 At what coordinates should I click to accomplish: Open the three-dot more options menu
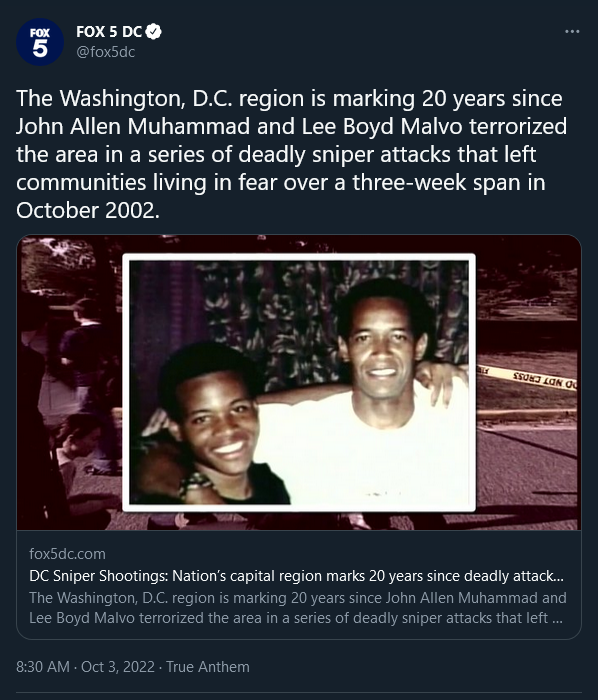click(572, 31)
